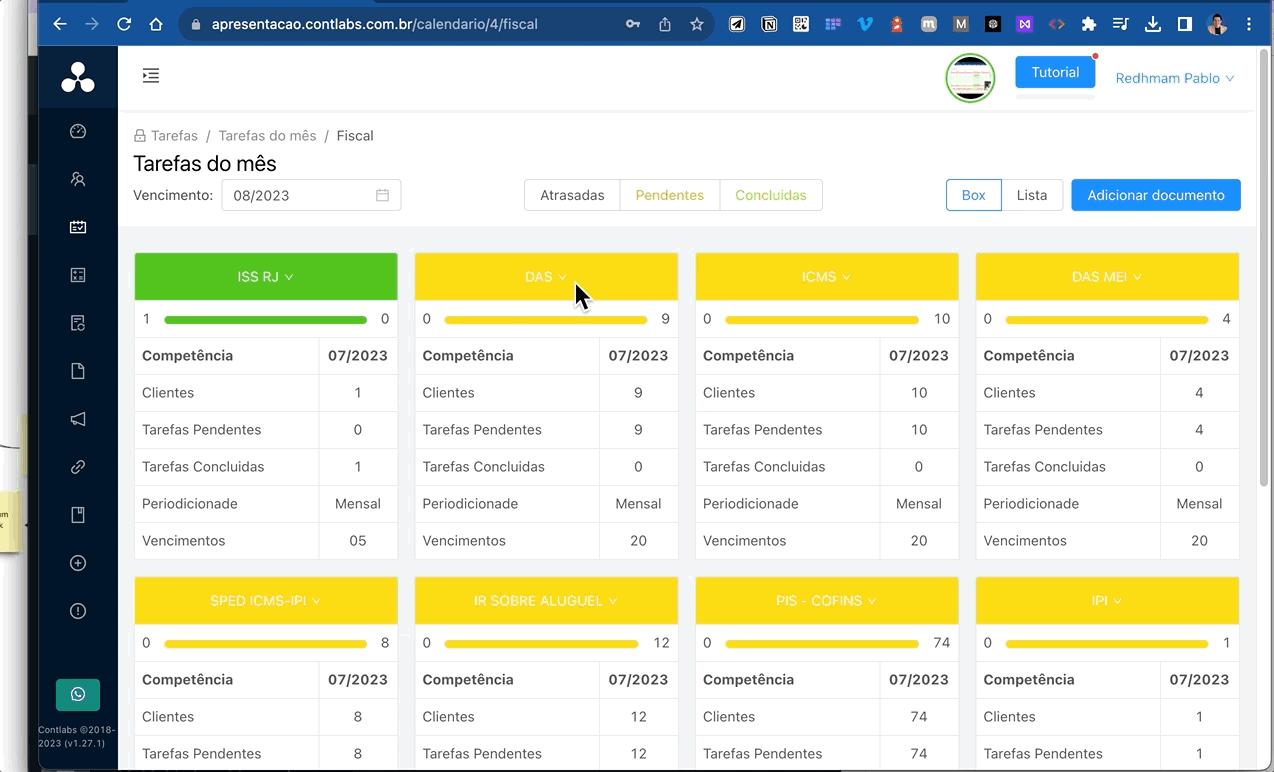Image resolution: width=1274 pixels, height=772 pixels.
Task: Switch to Box view
Action: [973, 195]
